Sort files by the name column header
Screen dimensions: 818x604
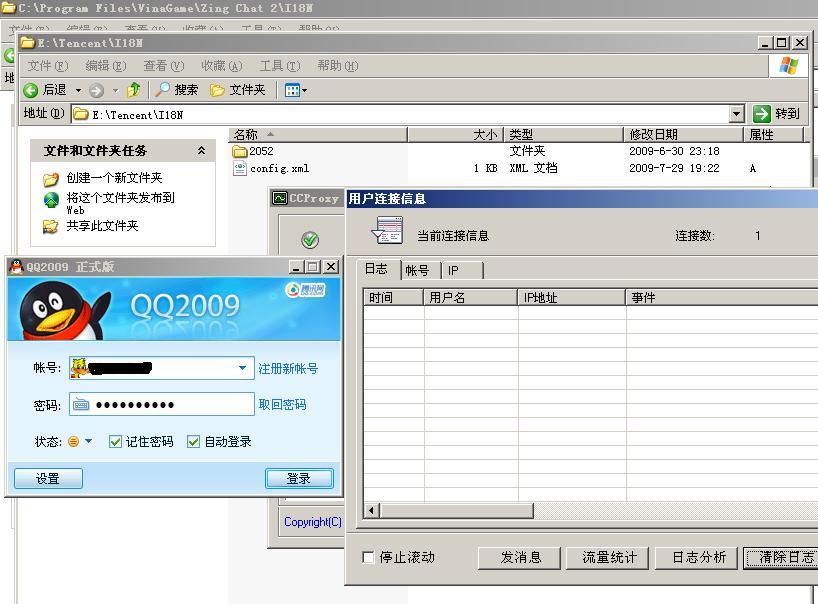tap(318, 135)
